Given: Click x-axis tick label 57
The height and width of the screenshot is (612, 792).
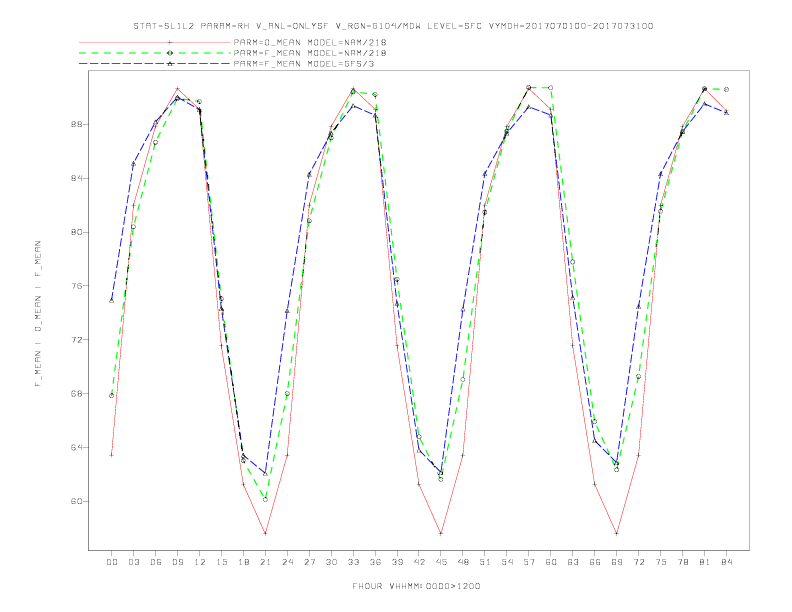Looking at the screenshot, I should pos(529,562).
